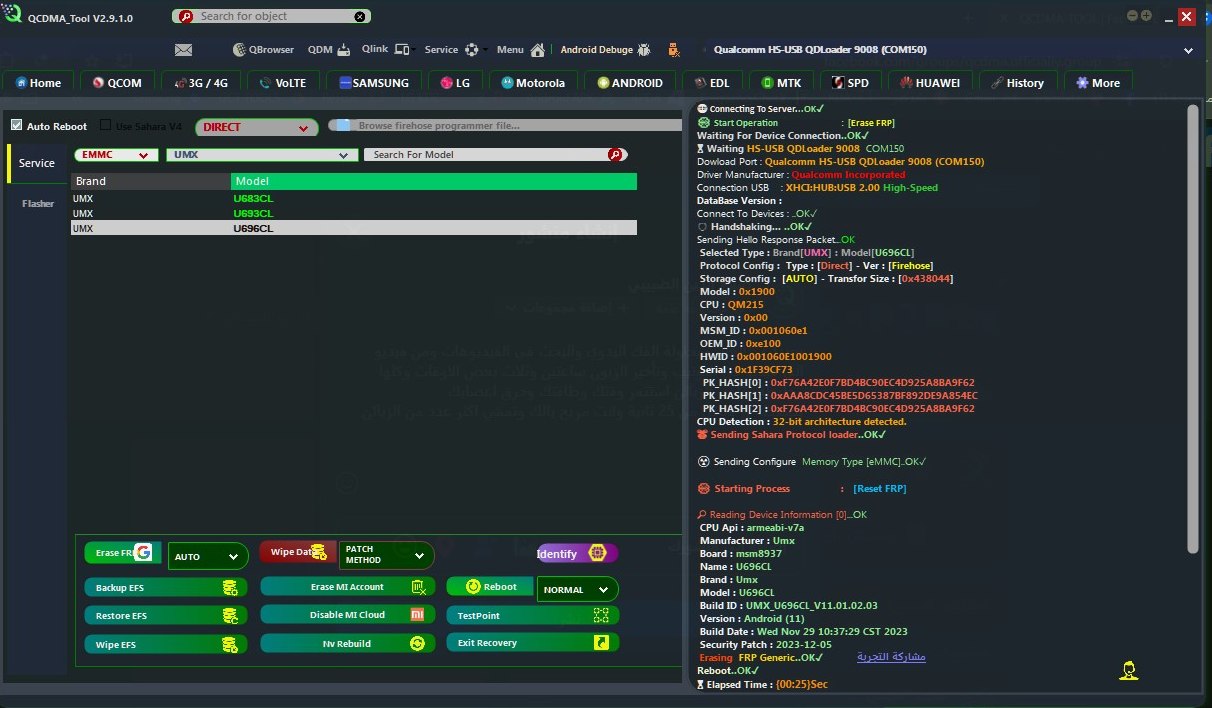
Task: Click the Brand column header
Action: (150, 182)
